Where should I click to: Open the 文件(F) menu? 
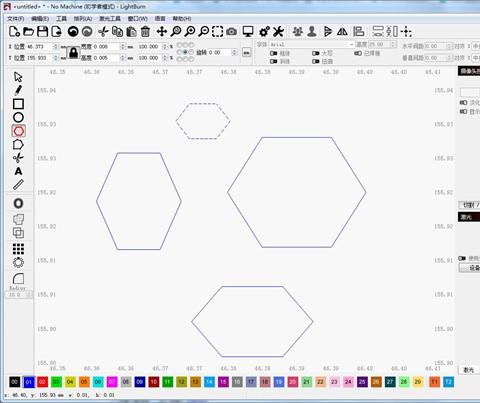pyautogui.click(x=16, y=18)
